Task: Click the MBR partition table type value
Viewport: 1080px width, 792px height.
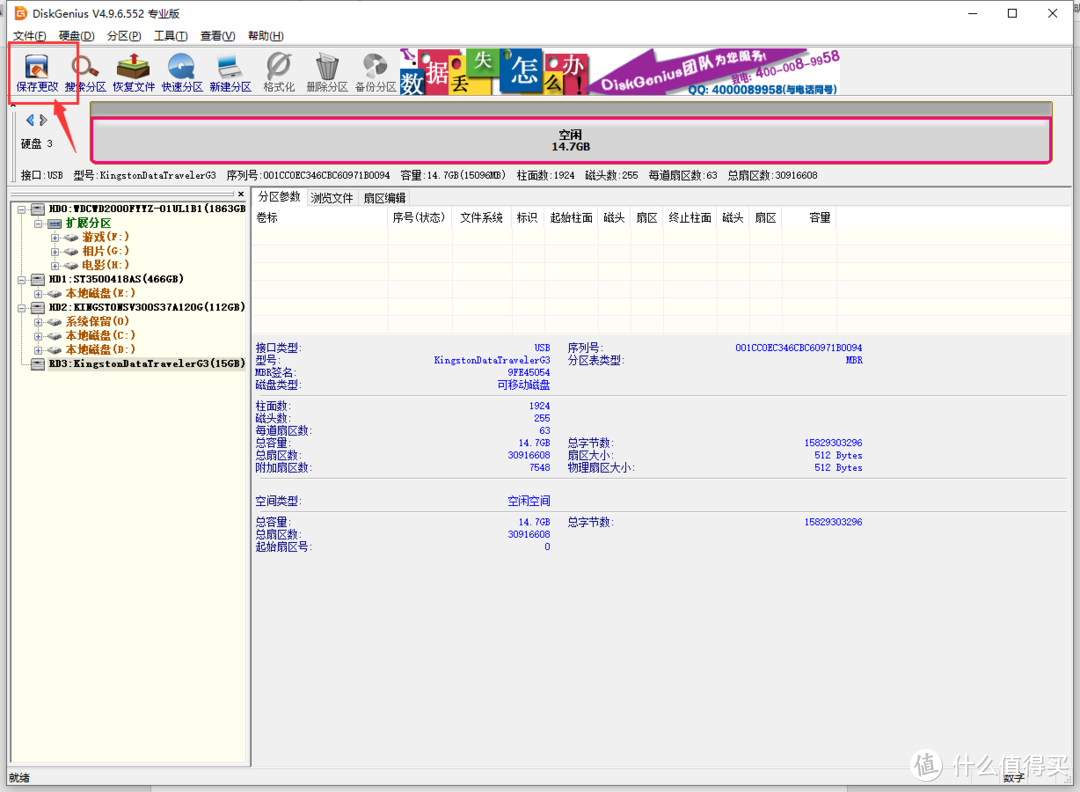Action: point(854,360)
